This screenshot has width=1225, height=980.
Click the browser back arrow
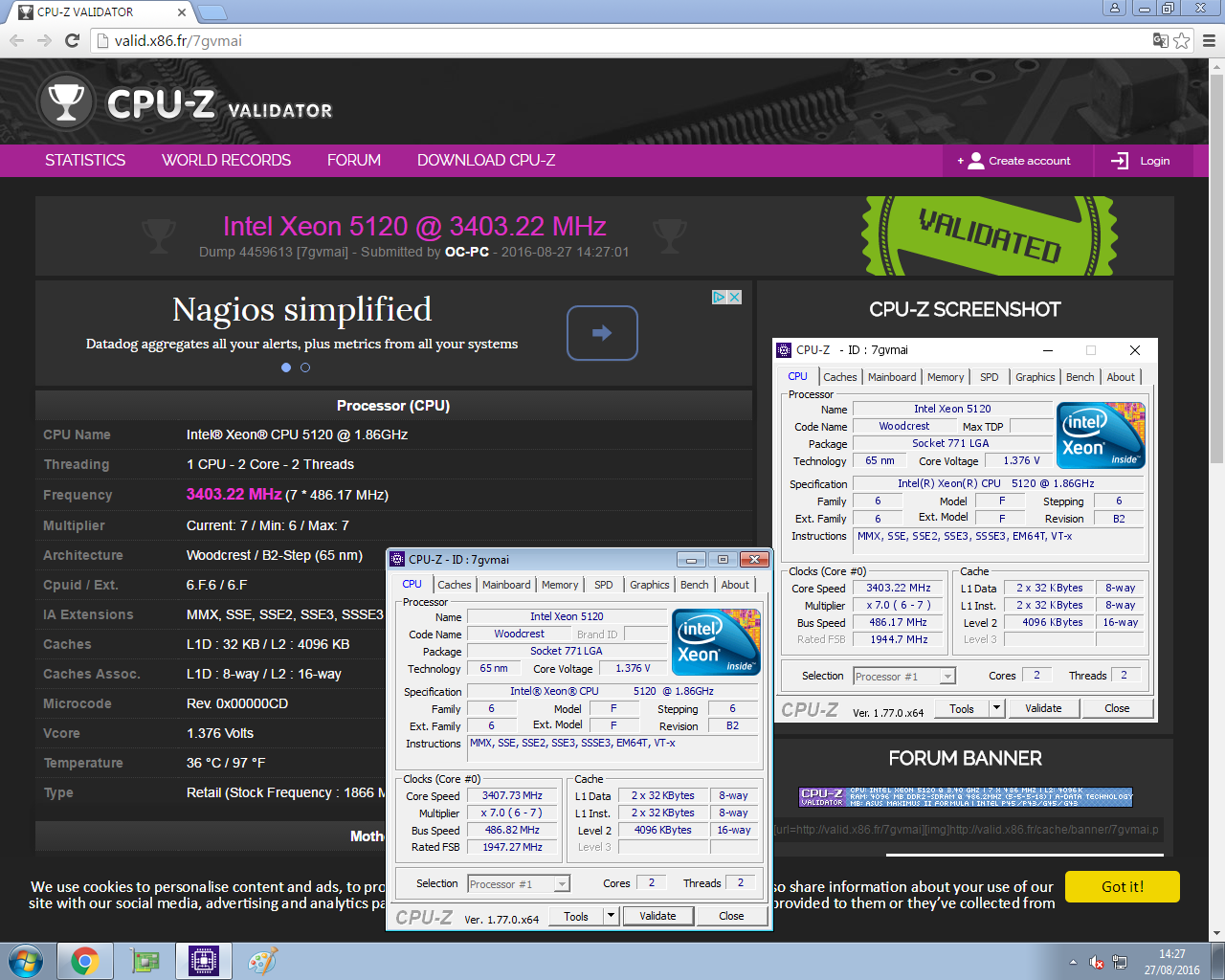click(x=16, y=40)
